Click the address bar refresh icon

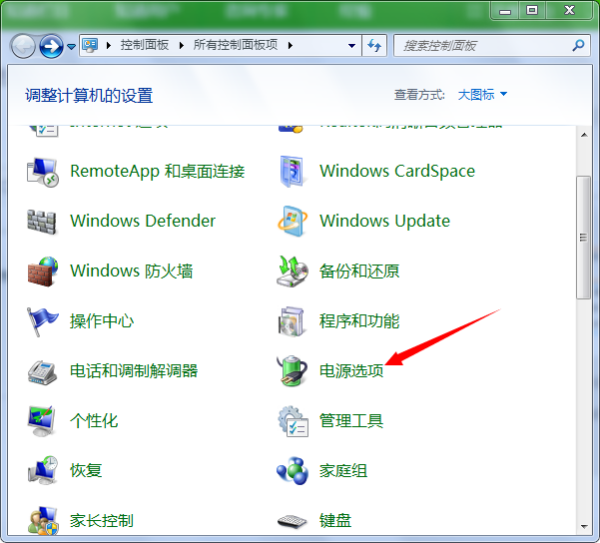tap(374, 46)
